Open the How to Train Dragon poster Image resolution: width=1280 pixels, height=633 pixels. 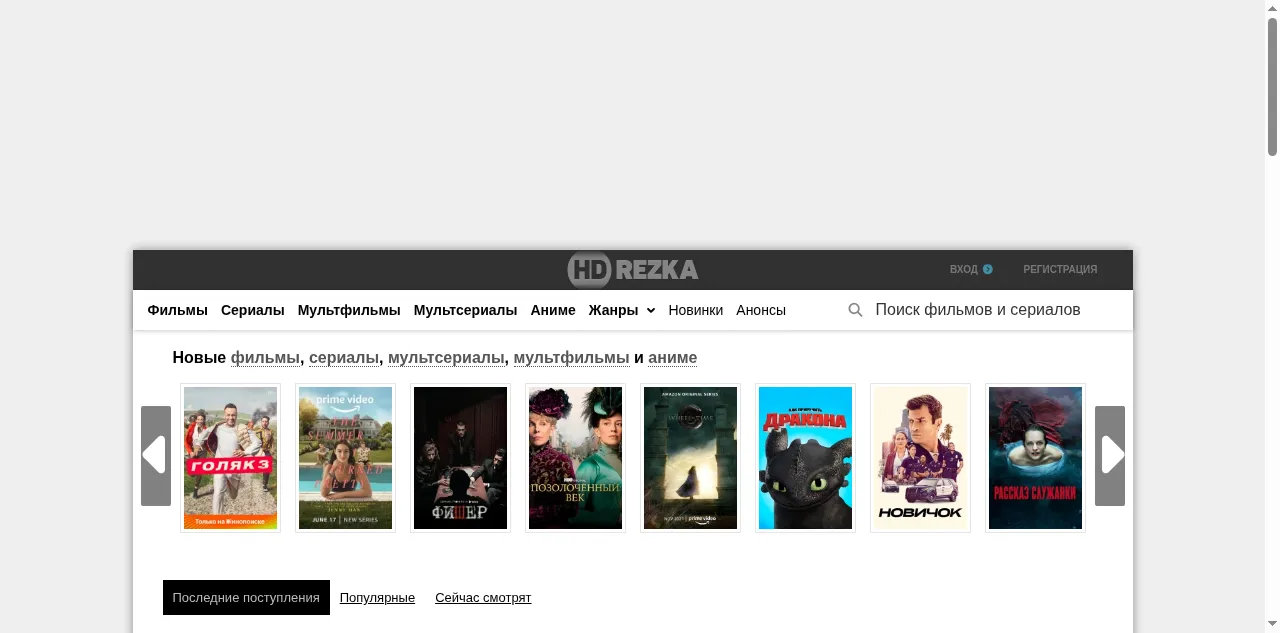[x=806, y=458]
